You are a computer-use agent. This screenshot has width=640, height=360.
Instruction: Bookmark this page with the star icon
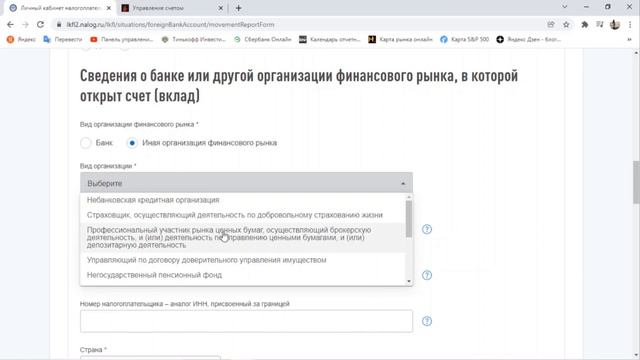pyautogui.click(x=566, y=24)
